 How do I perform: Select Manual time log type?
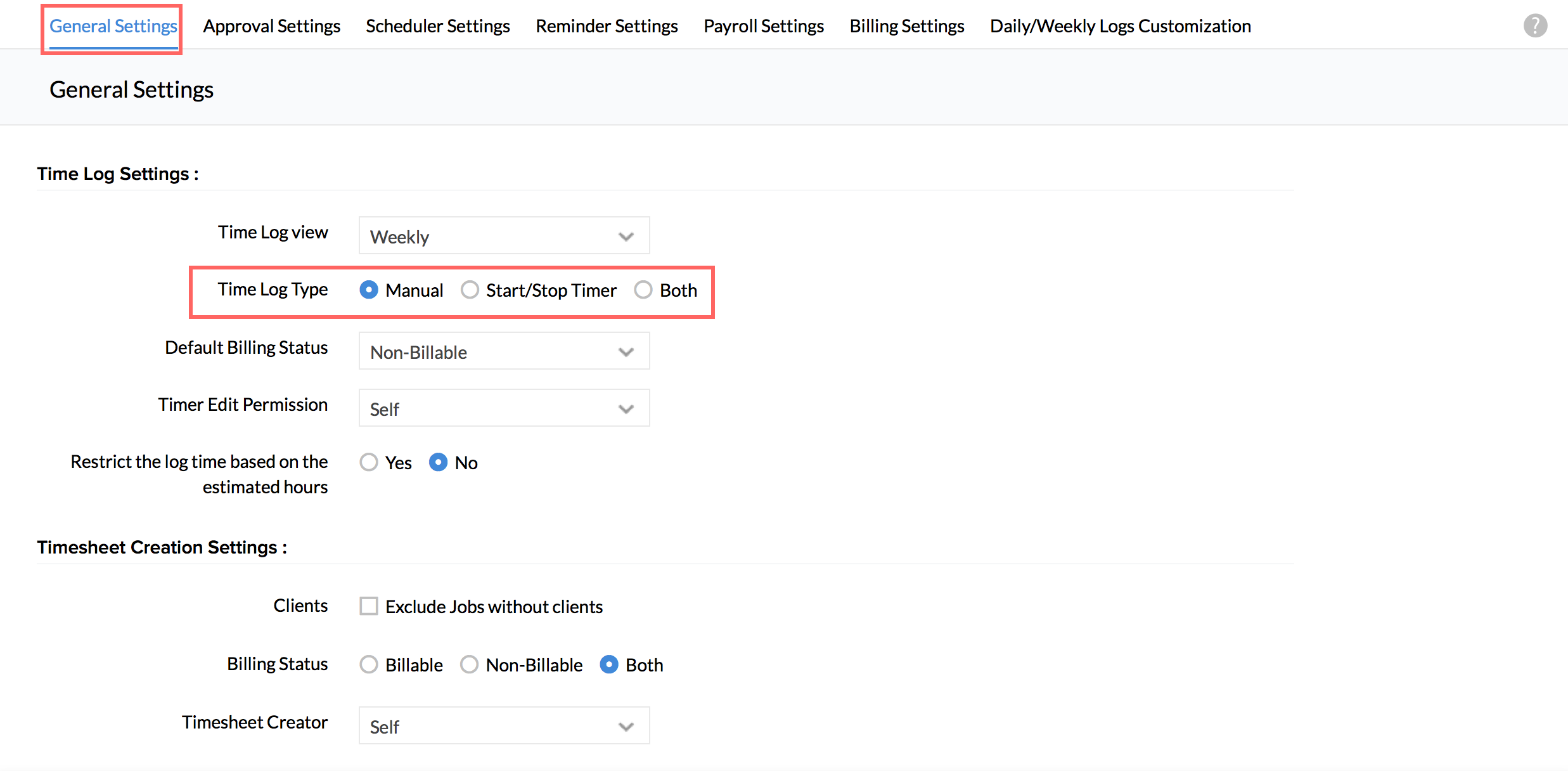click(x=369, y=290)
